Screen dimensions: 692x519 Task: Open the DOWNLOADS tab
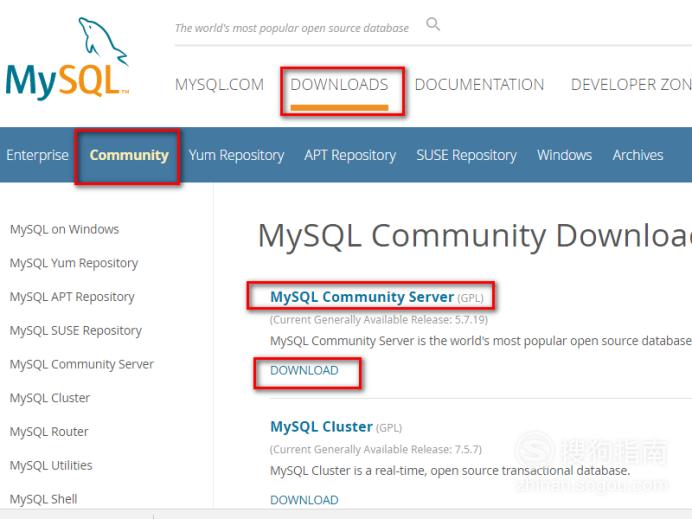(x=339, y=84)
